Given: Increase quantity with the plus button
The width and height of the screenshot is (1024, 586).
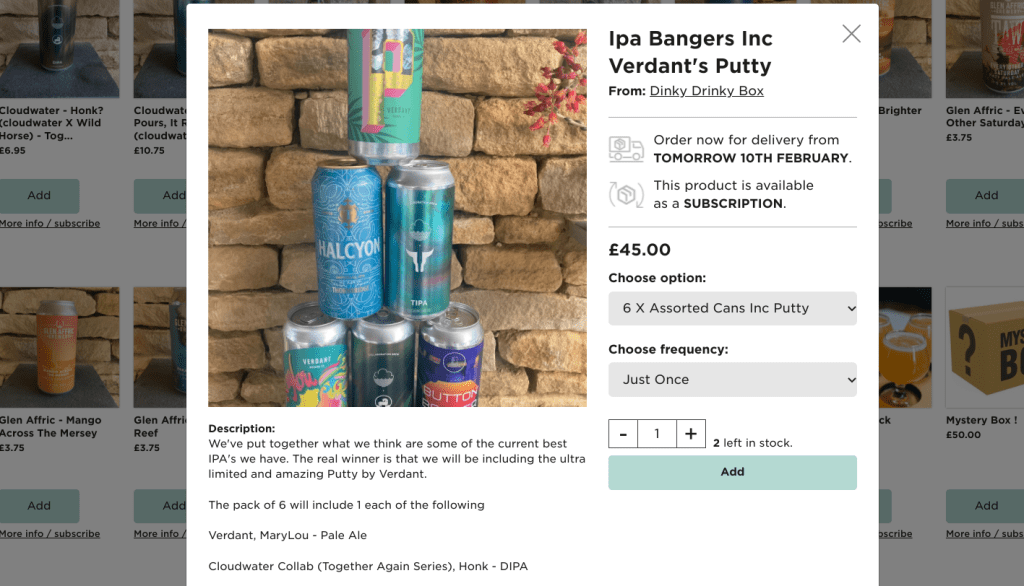Looking at the screenshot, I should click(690, 434).
